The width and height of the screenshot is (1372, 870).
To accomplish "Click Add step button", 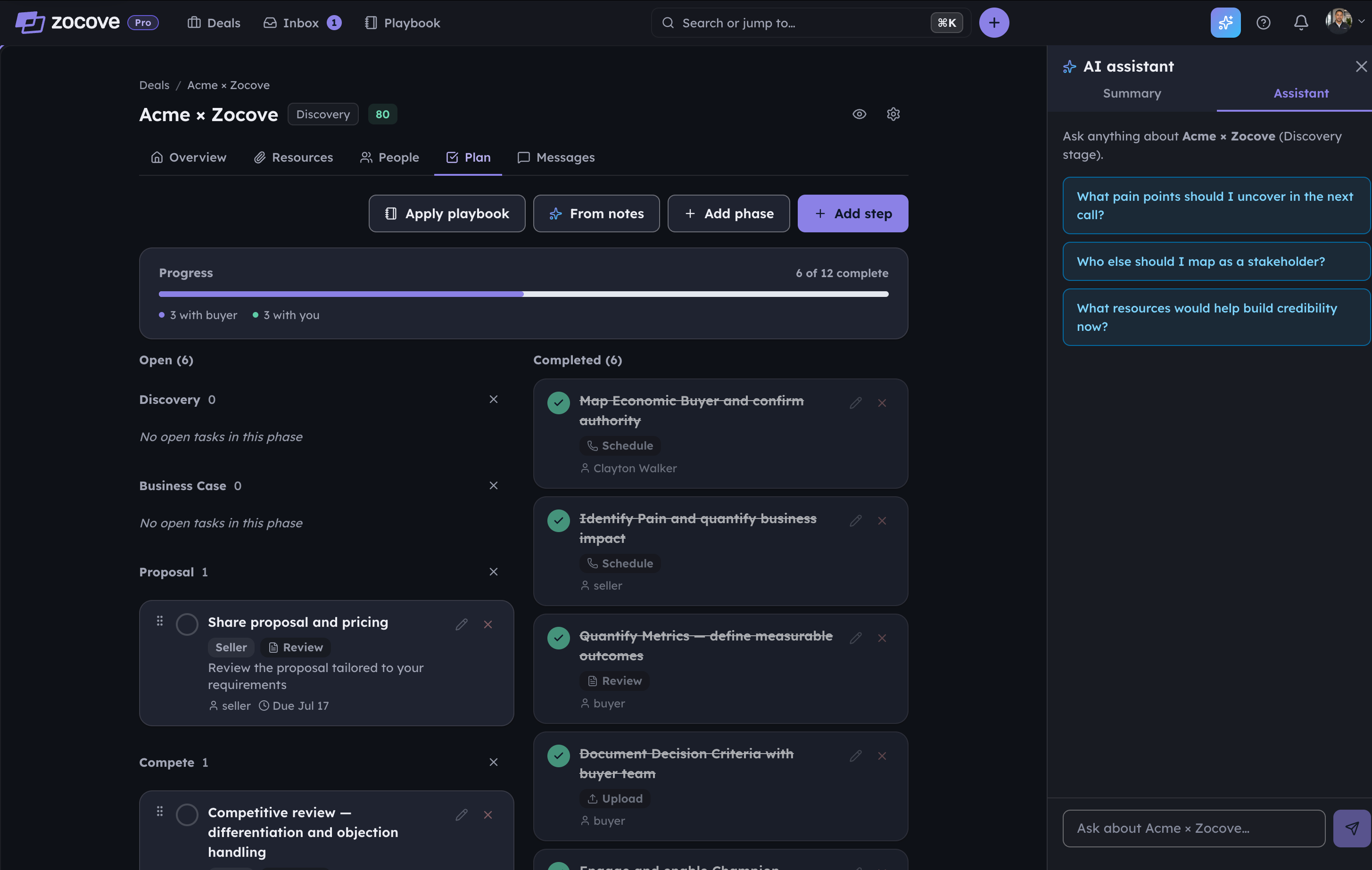I will click(852, 213).
